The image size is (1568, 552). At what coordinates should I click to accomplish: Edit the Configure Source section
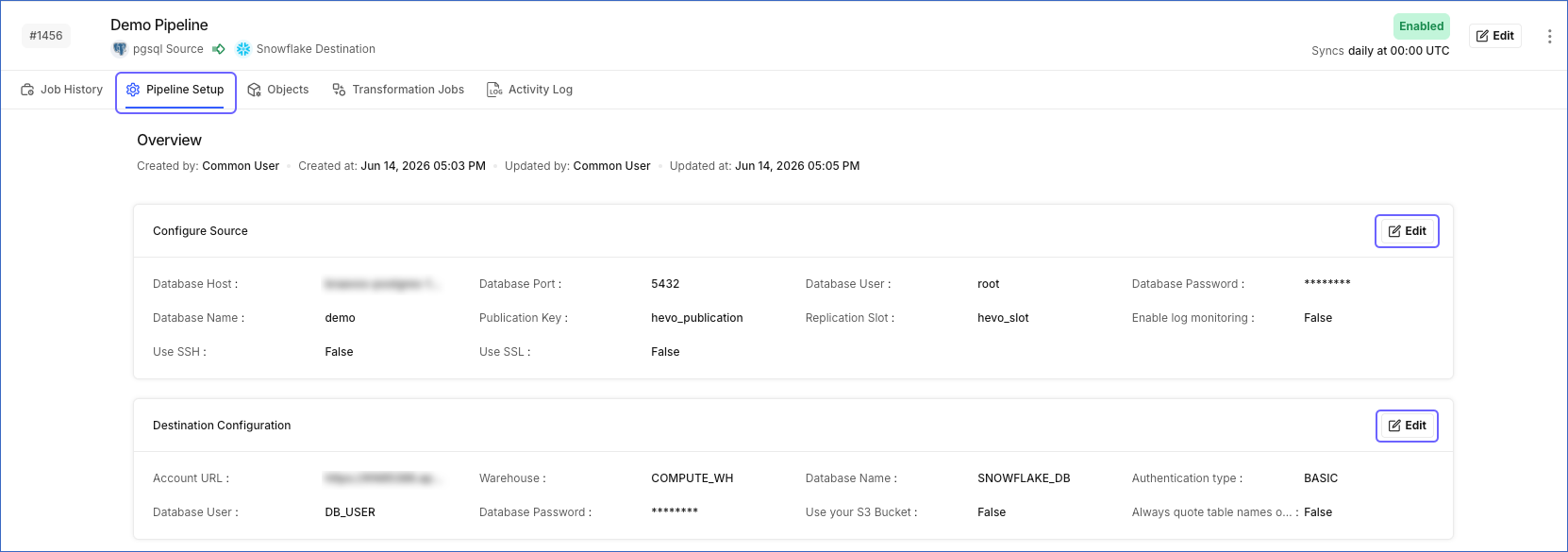click(1407, 231)
